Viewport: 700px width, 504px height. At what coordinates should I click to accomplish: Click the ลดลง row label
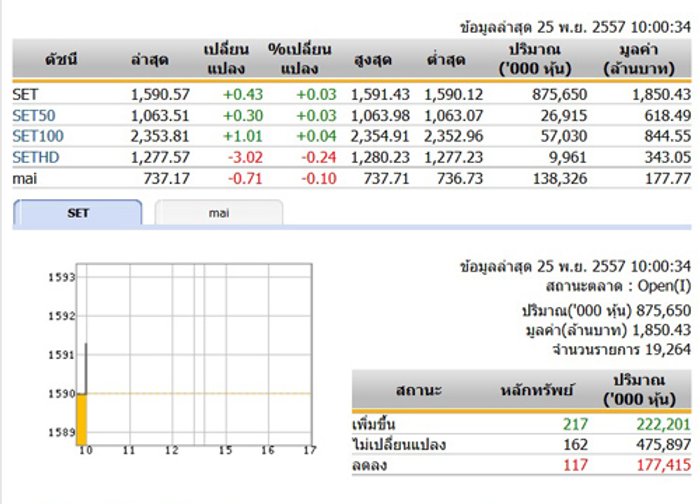coord(369,465)
